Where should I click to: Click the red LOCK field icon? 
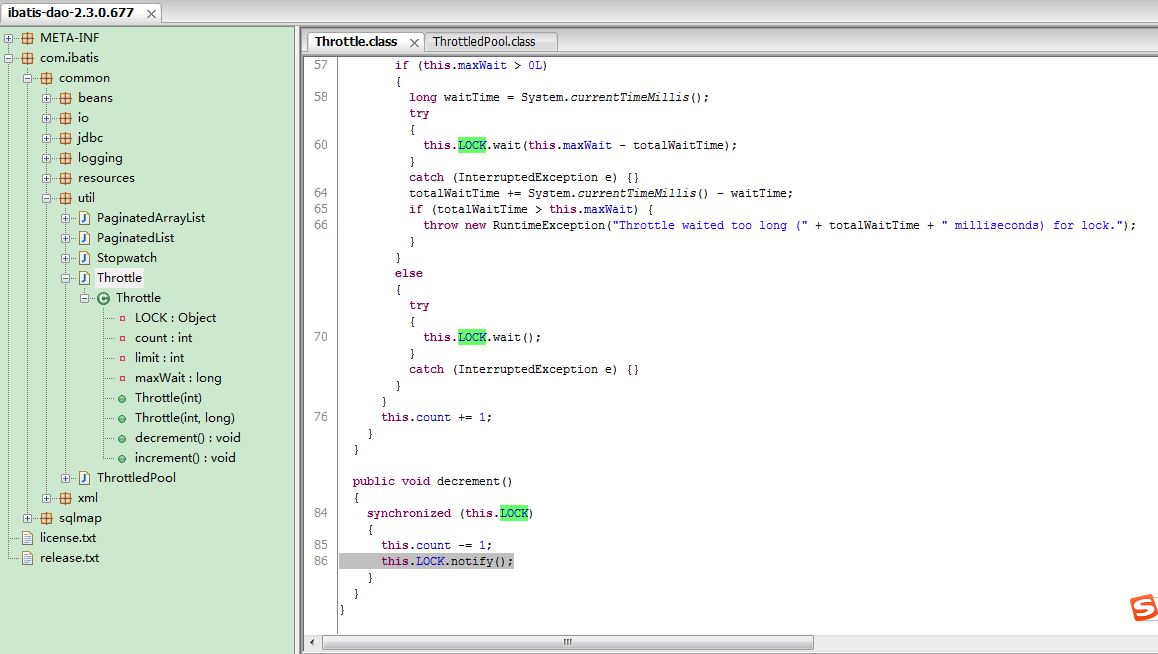click(123, 318)
